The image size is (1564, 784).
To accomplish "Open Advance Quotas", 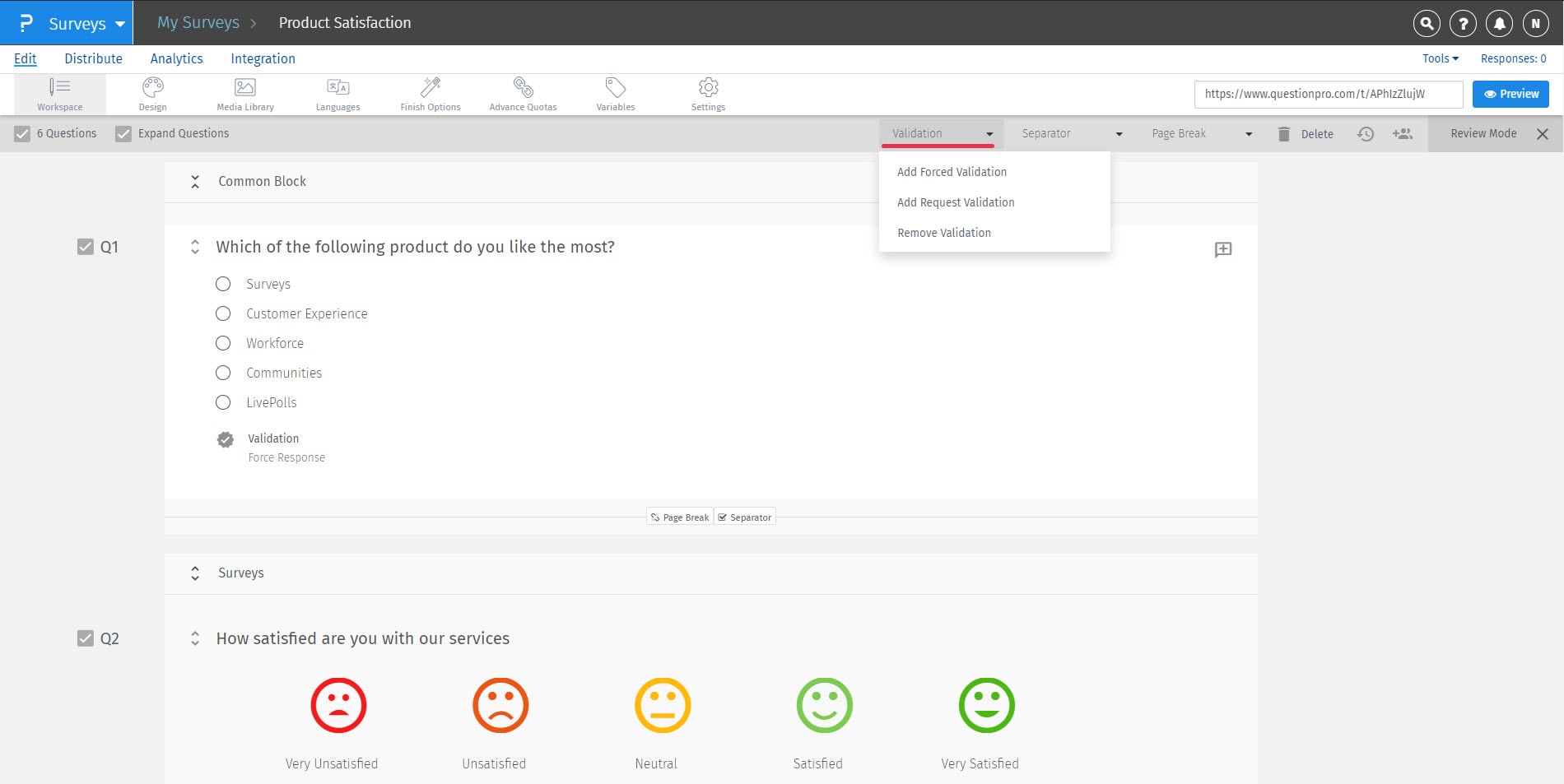I will [x=523, y=93].
